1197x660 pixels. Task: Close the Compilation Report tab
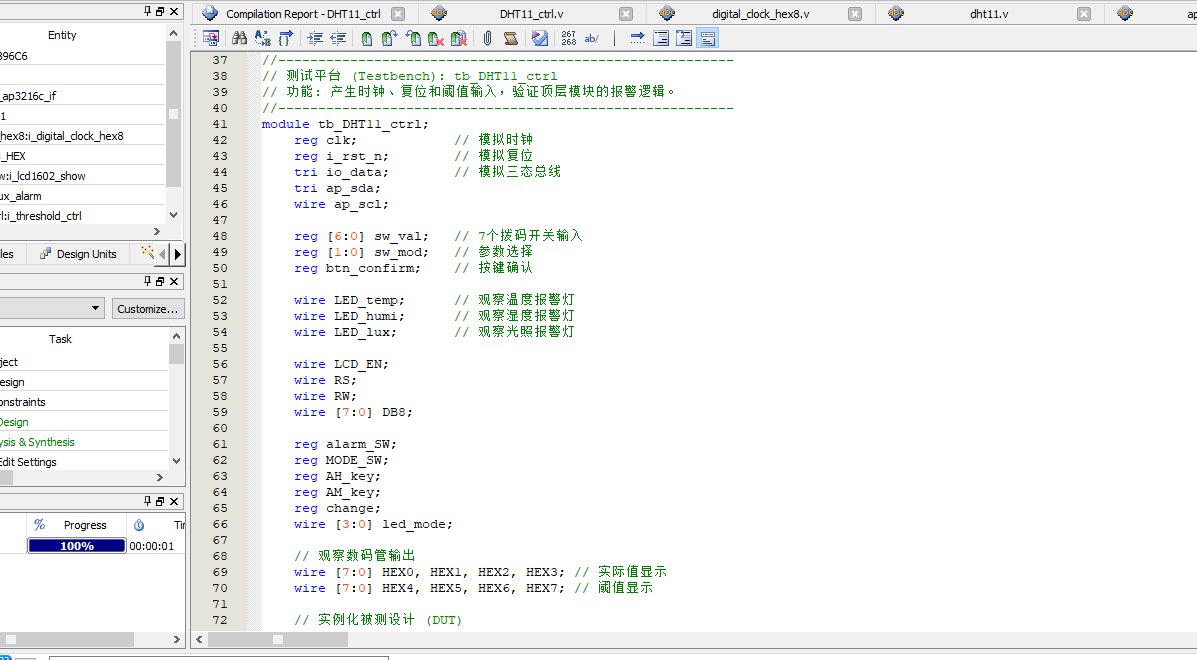click(398, 14)
